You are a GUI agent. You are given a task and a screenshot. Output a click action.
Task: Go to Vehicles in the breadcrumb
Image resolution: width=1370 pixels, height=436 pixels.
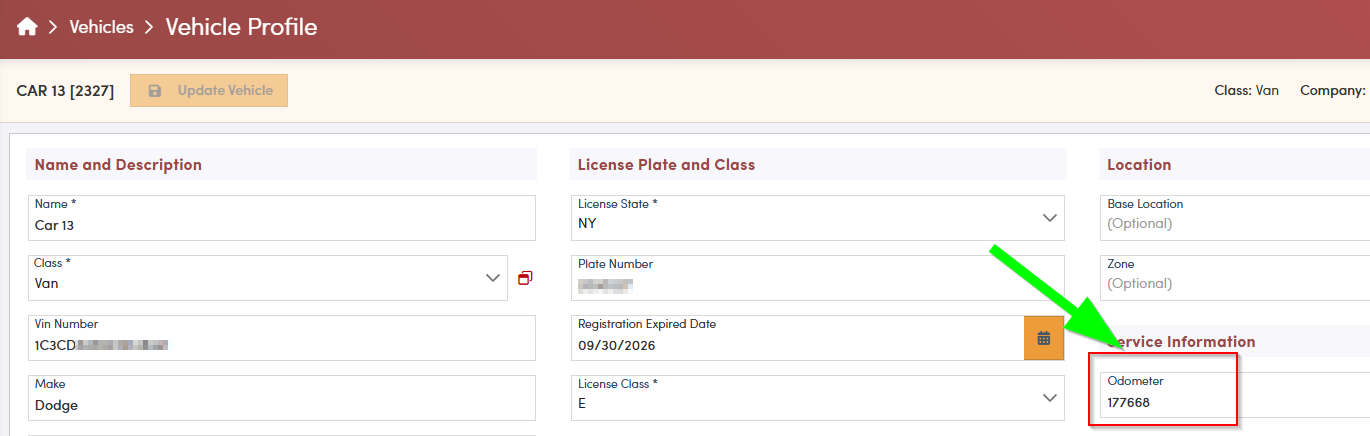coord(101,28)
